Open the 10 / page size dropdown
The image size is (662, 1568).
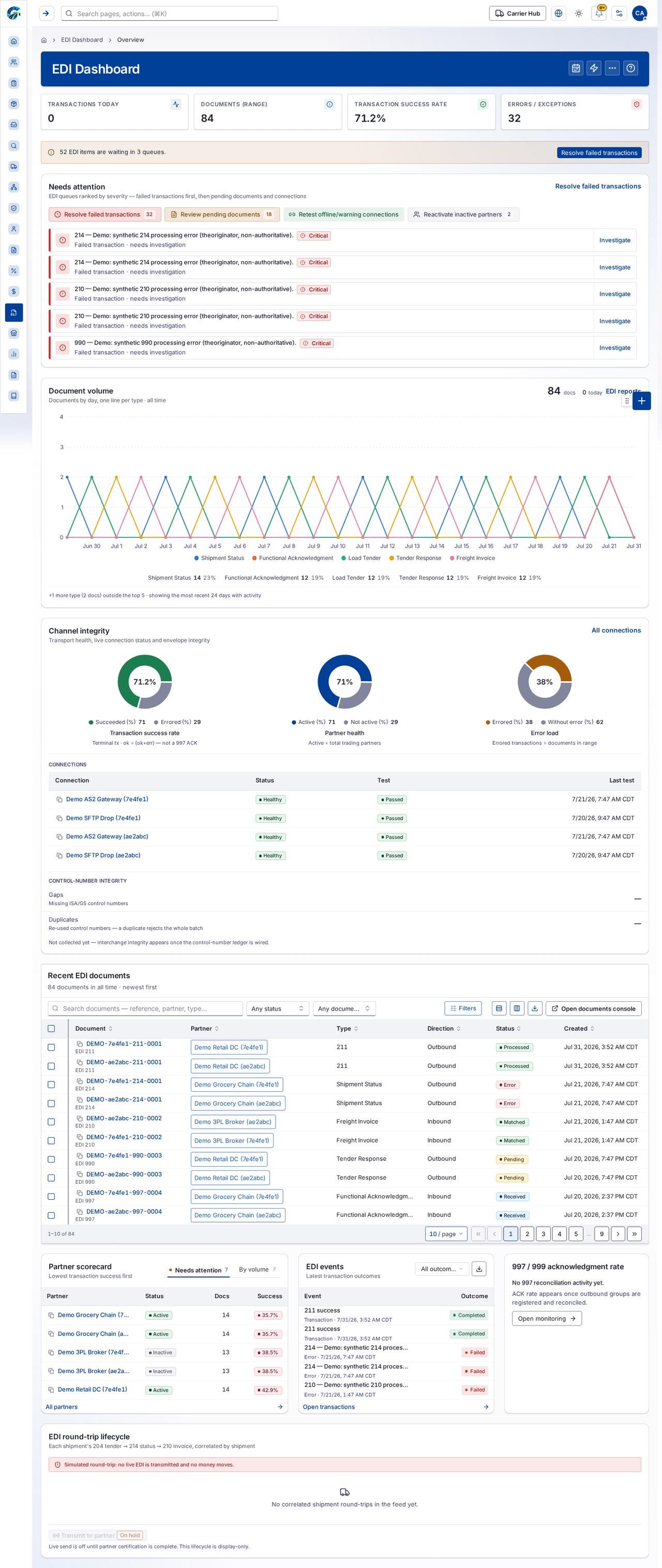446,1234
